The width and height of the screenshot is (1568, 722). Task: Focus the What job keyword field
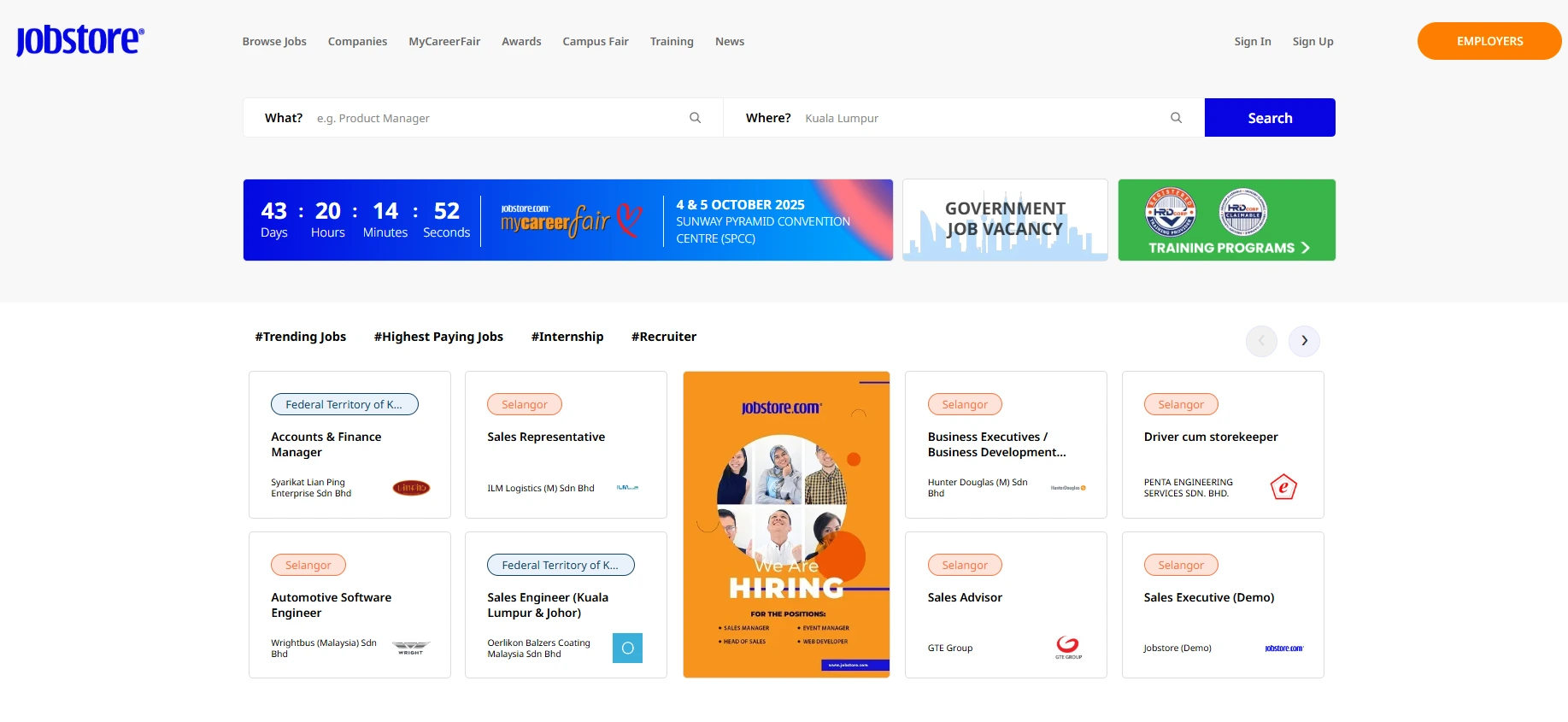[500, 118]
